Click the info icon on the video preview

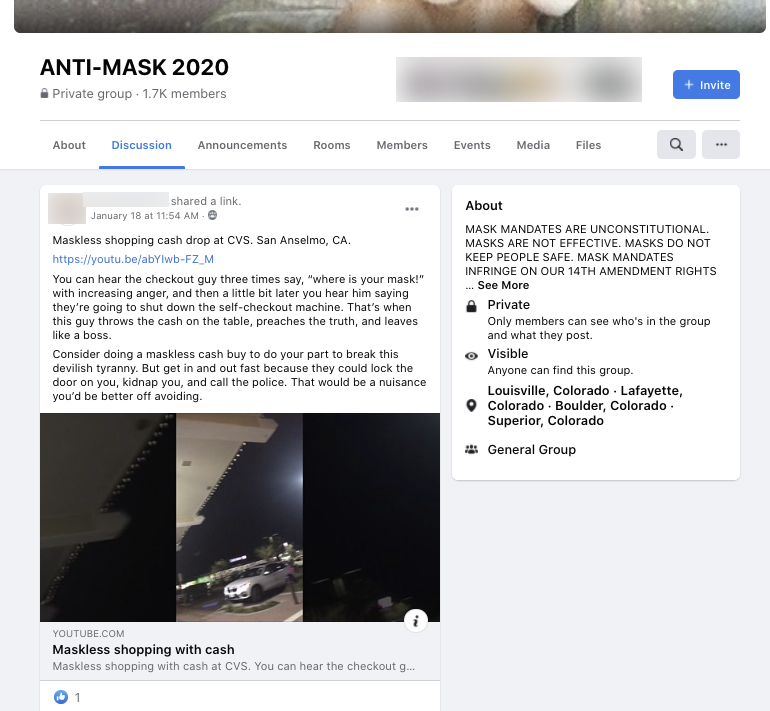(416, 621)
